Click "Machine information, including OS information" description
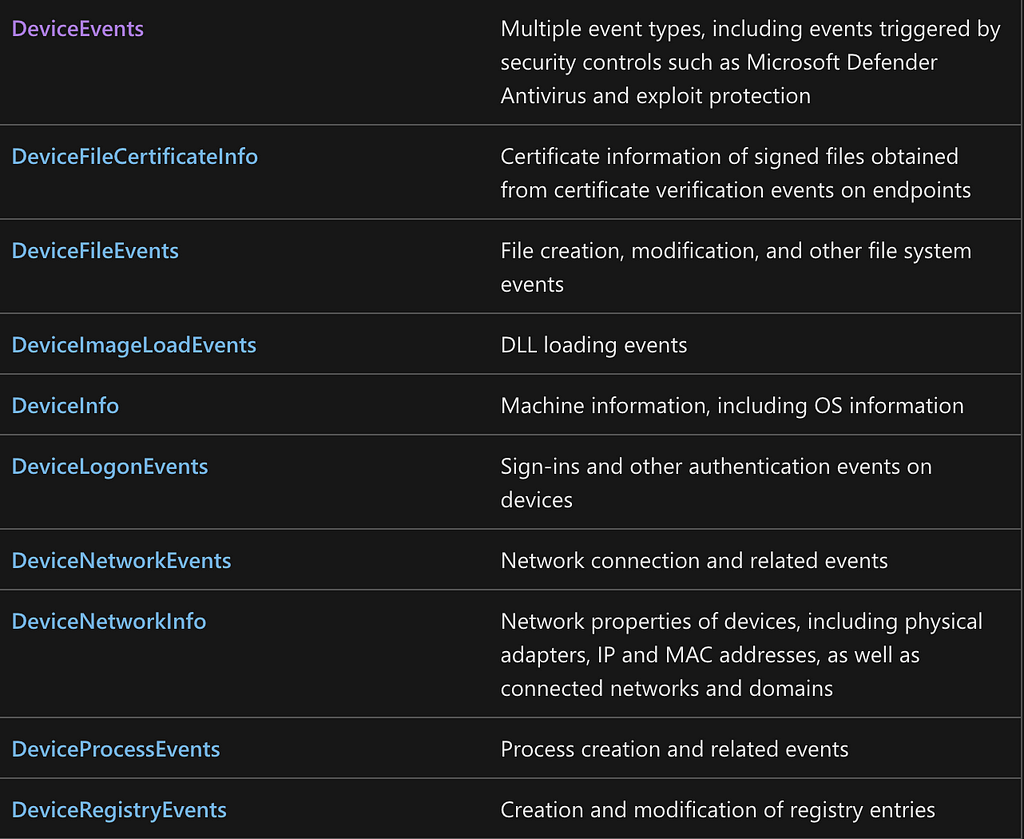1024x839 pixels. click(x=732, y=405)
